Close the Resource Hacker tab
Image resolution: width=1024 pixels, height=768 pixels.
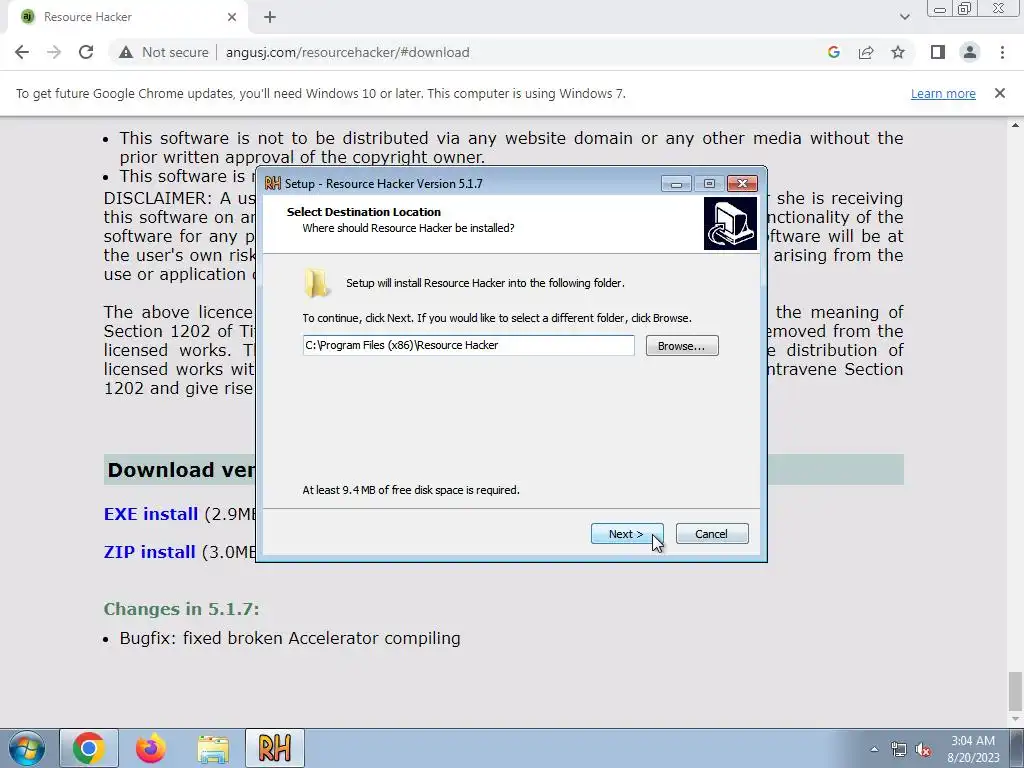pos(232,17)
